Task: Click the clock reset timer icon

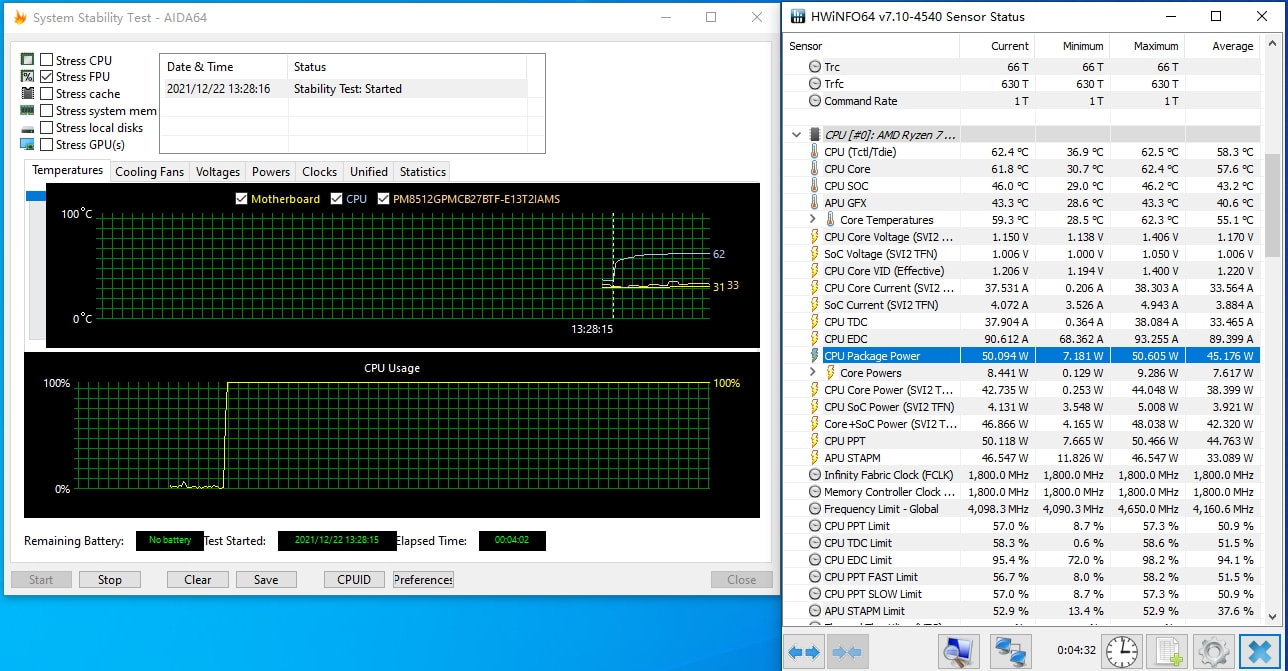Action: (1122, 653)
